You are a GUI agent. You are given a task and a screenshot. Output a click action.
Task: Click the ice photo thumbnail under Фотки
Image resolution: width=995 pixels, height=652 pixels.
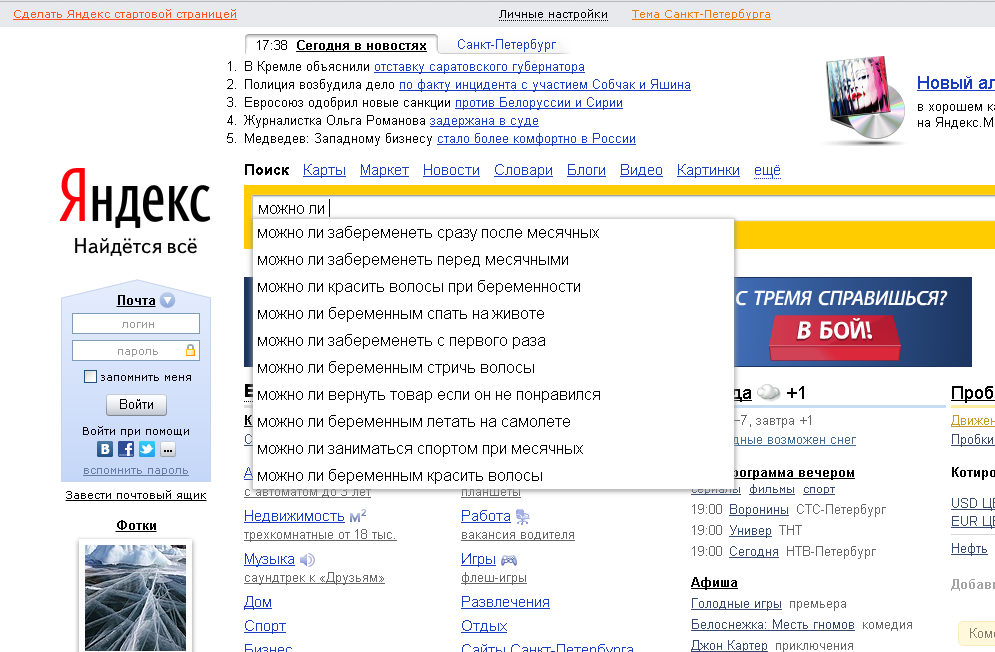tap(136, 597)
